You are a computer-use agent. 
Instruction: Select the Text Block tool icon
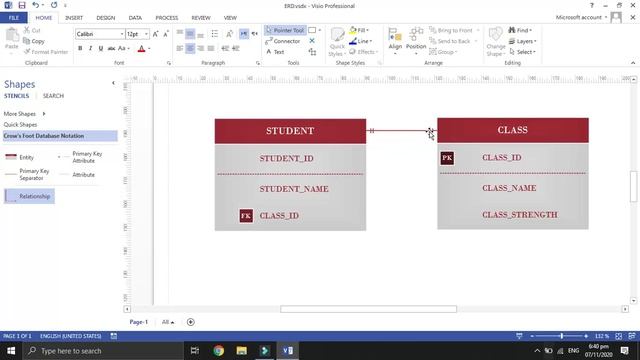coord(313,52)
